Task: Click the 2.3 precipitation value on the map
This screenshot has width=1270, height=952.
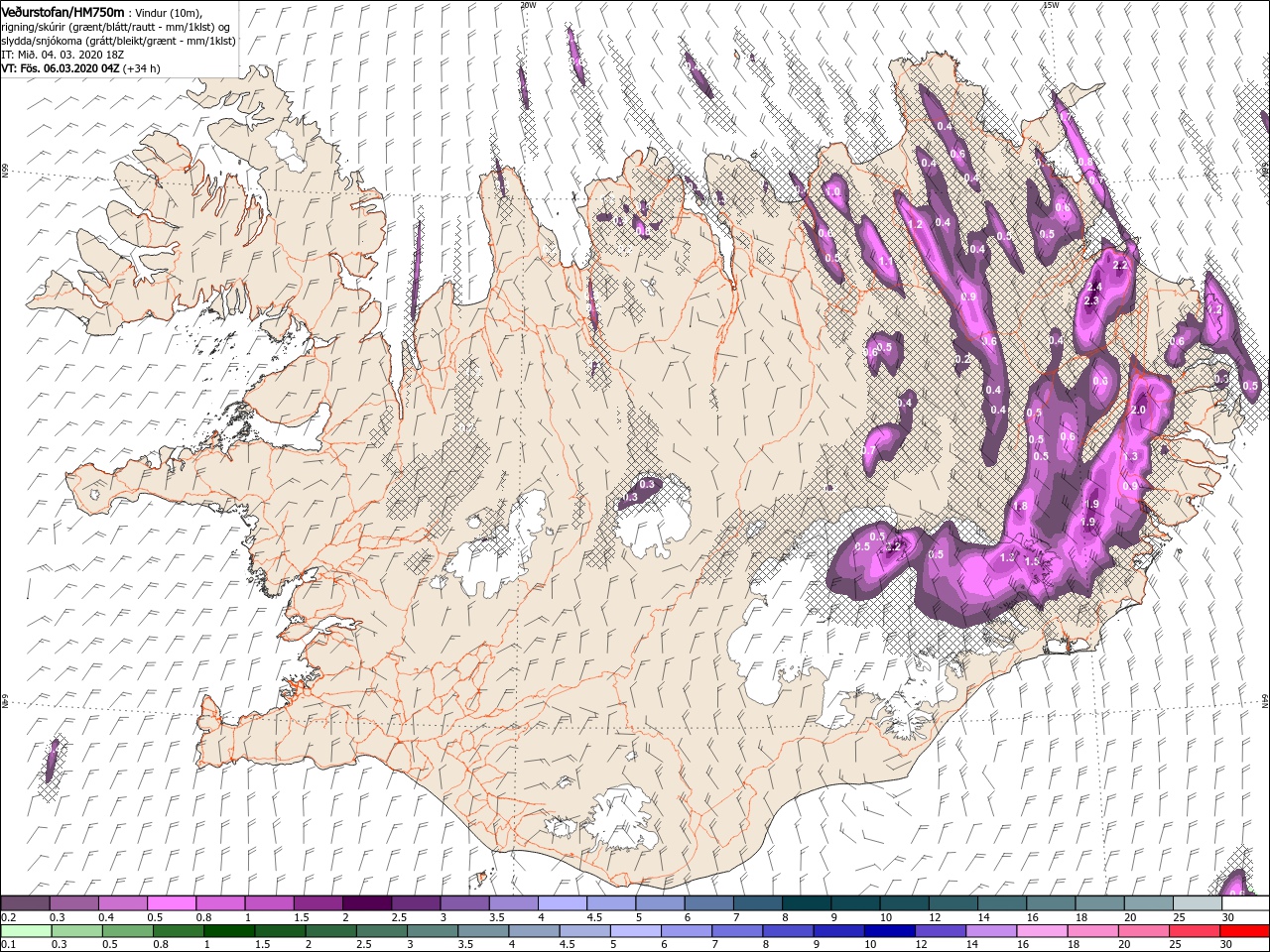Action: [x=1092, y=300]
